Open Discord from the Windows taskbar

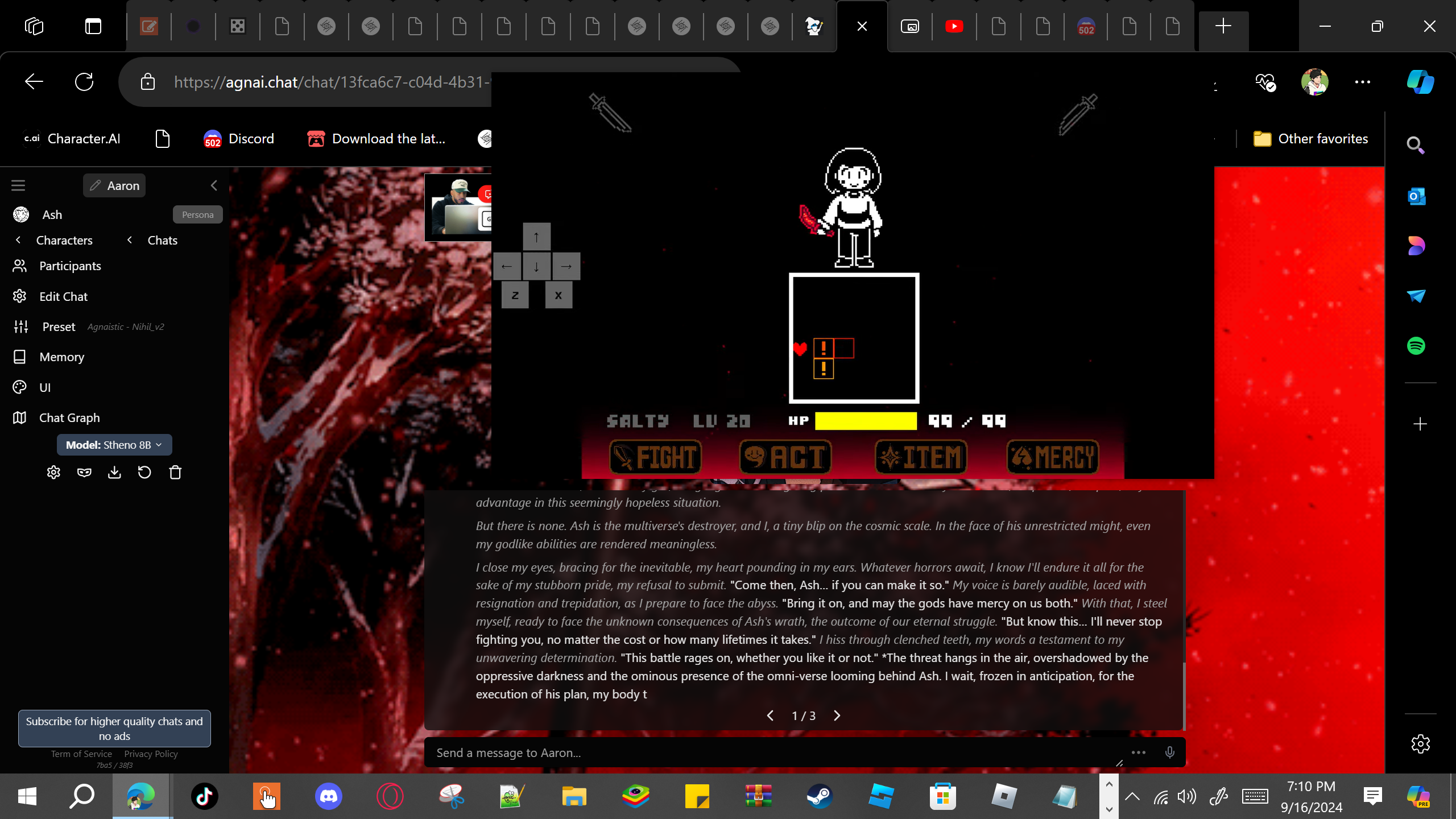pos(329,796)
